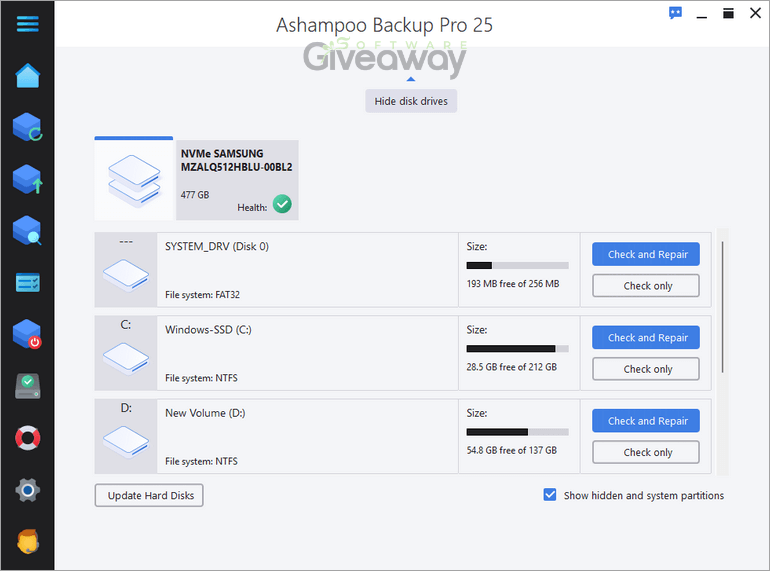Screen dimensions: 770x571
Task: Open the rescue system lifebuoy icon
Action: [x=27, y=438]
